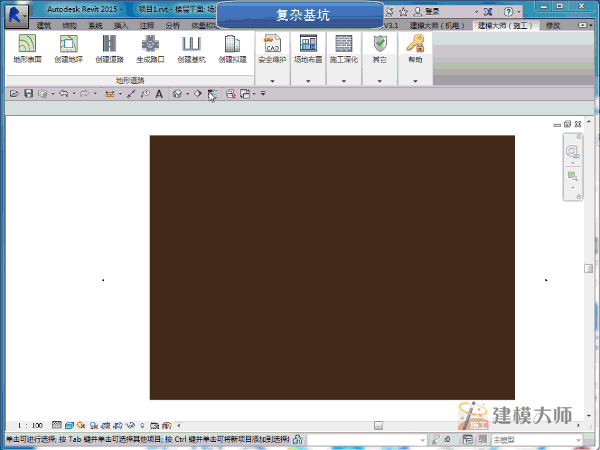Click the Switch Windows quick access icon
Image resolution: width=600 pixels, height=450 pixels.
(245, 93)
